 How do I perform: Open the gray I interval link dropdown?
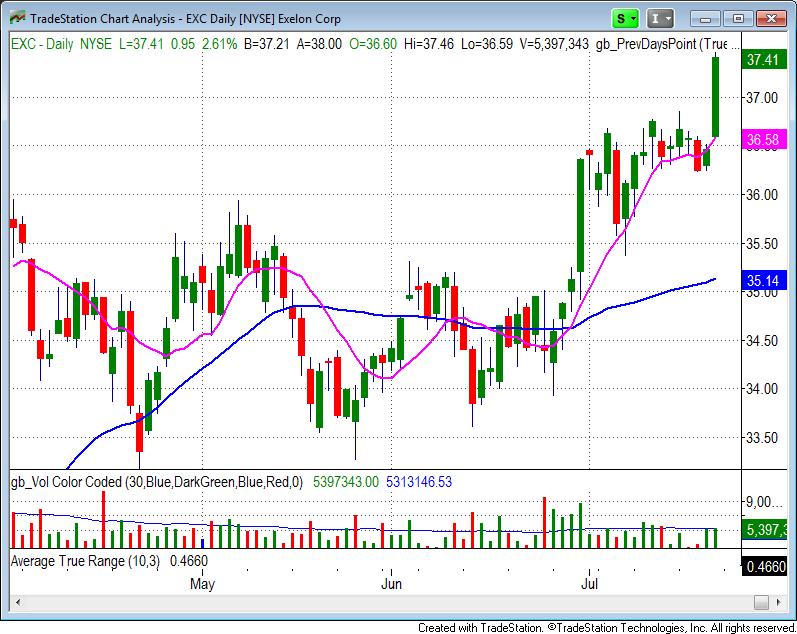pos(661,18)
